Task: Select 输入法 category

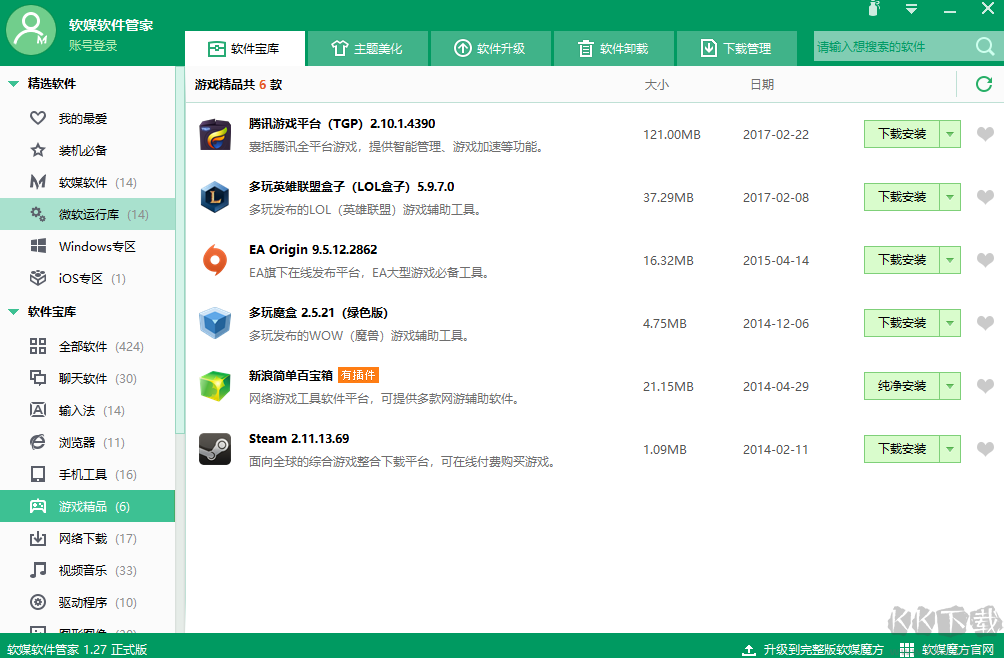Action: coord(87,410)
